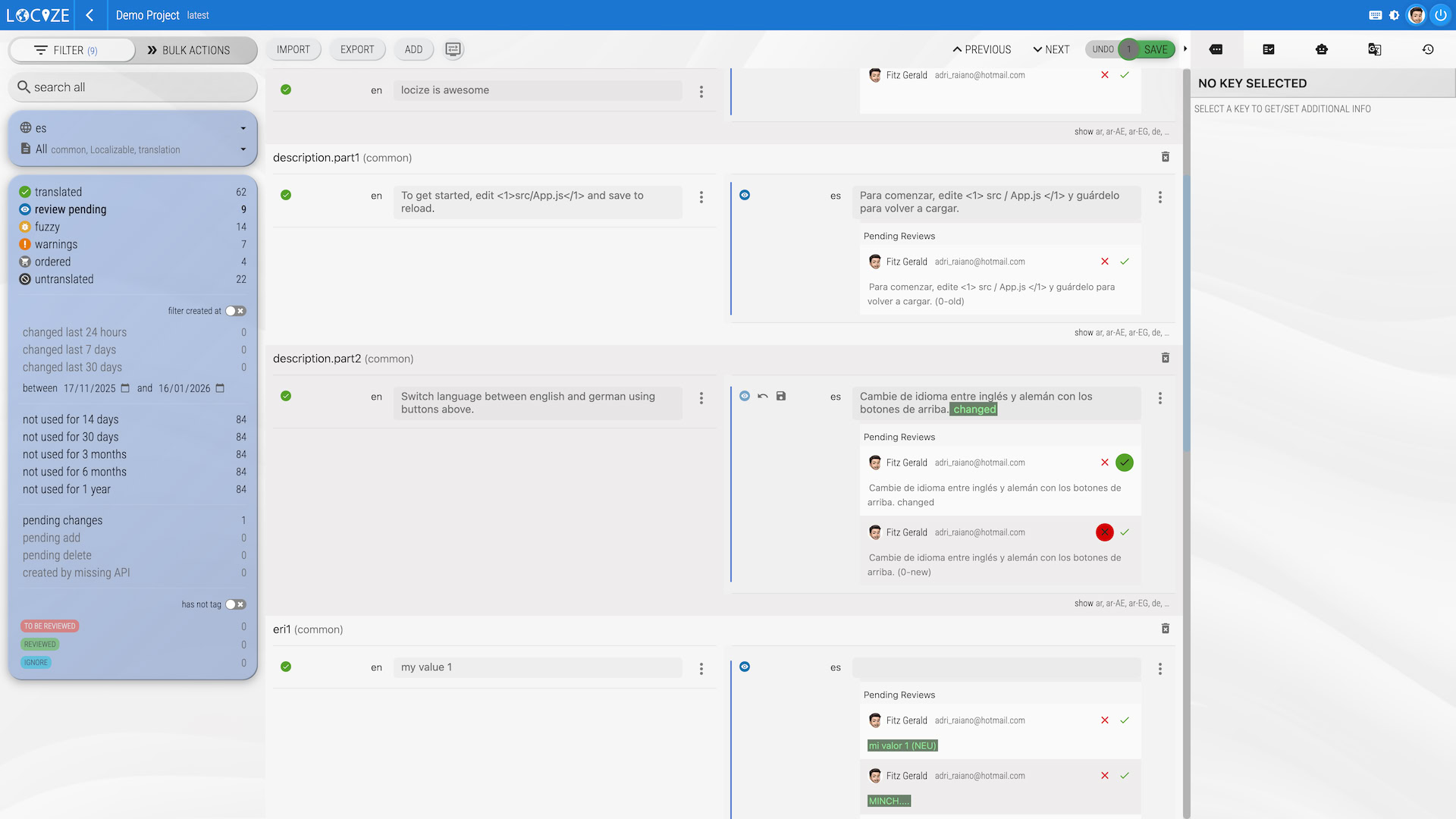
Task: Click the save icon in description.part2 row
Action: pos(781,396)
